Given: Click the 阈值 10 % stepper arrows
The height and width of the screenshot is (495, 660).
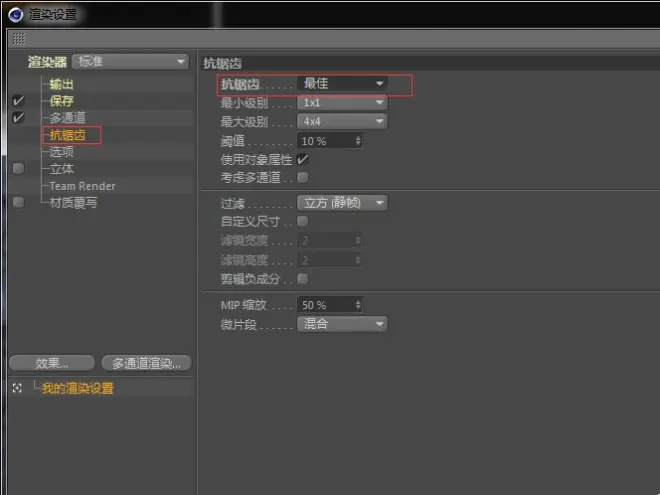Looking at the screenshot, I should (358, 141).
